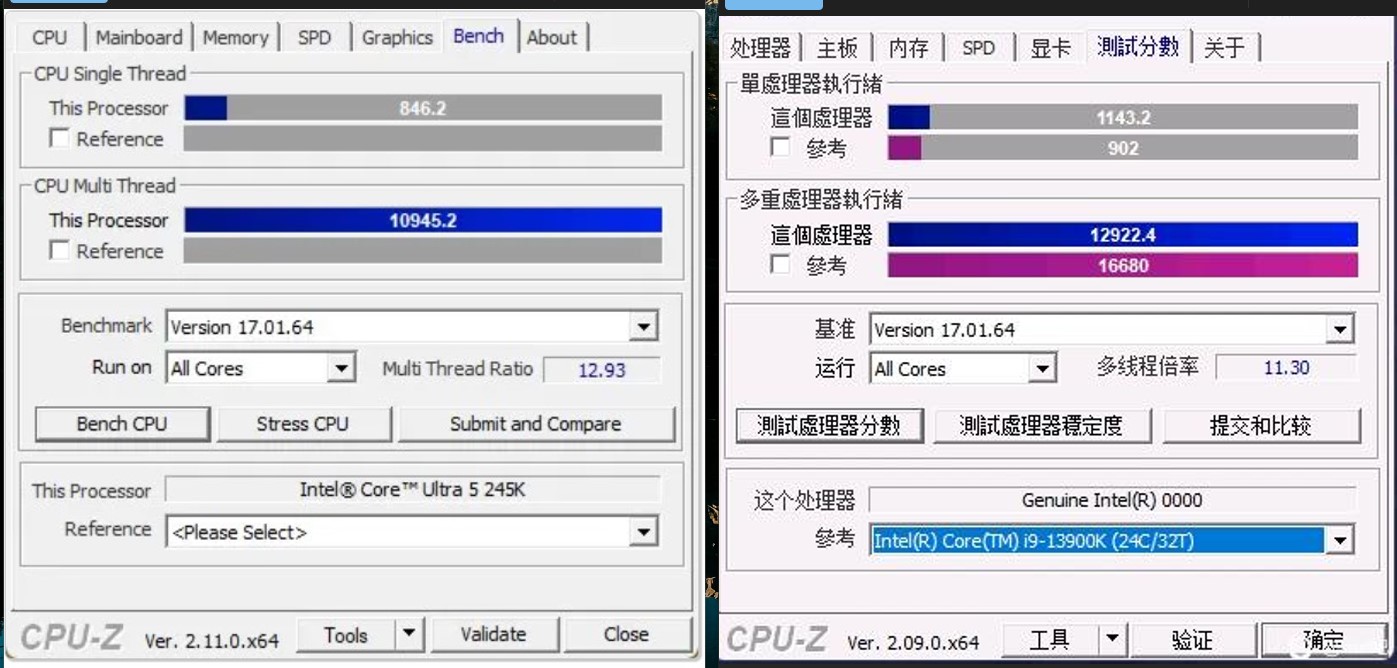Screen dimensions: 1397x668
Task: Click the Genuine Intel(R) 0000 field
Action: [1112, 499]
